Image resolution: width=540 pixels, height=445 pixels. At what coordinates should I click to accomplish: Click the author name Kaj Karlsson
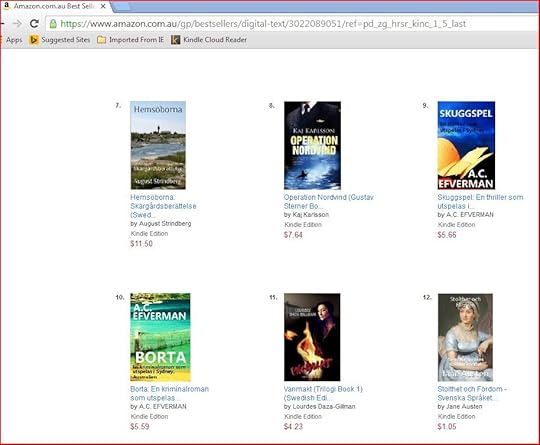pyautogui.click(x=311, y=215)
